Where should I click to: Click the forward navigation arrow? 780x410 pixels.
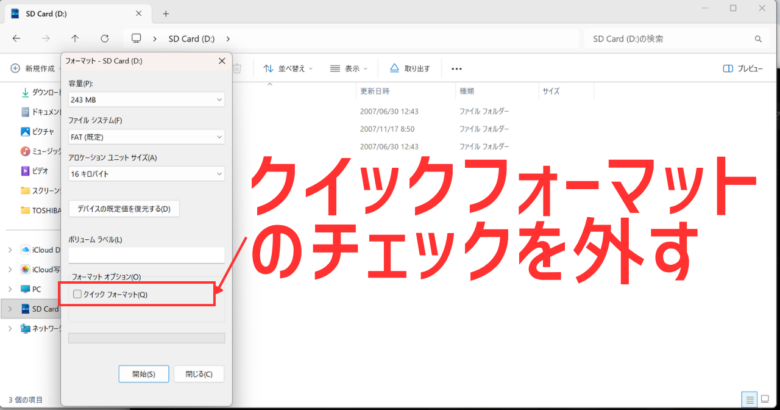point(46,38)
